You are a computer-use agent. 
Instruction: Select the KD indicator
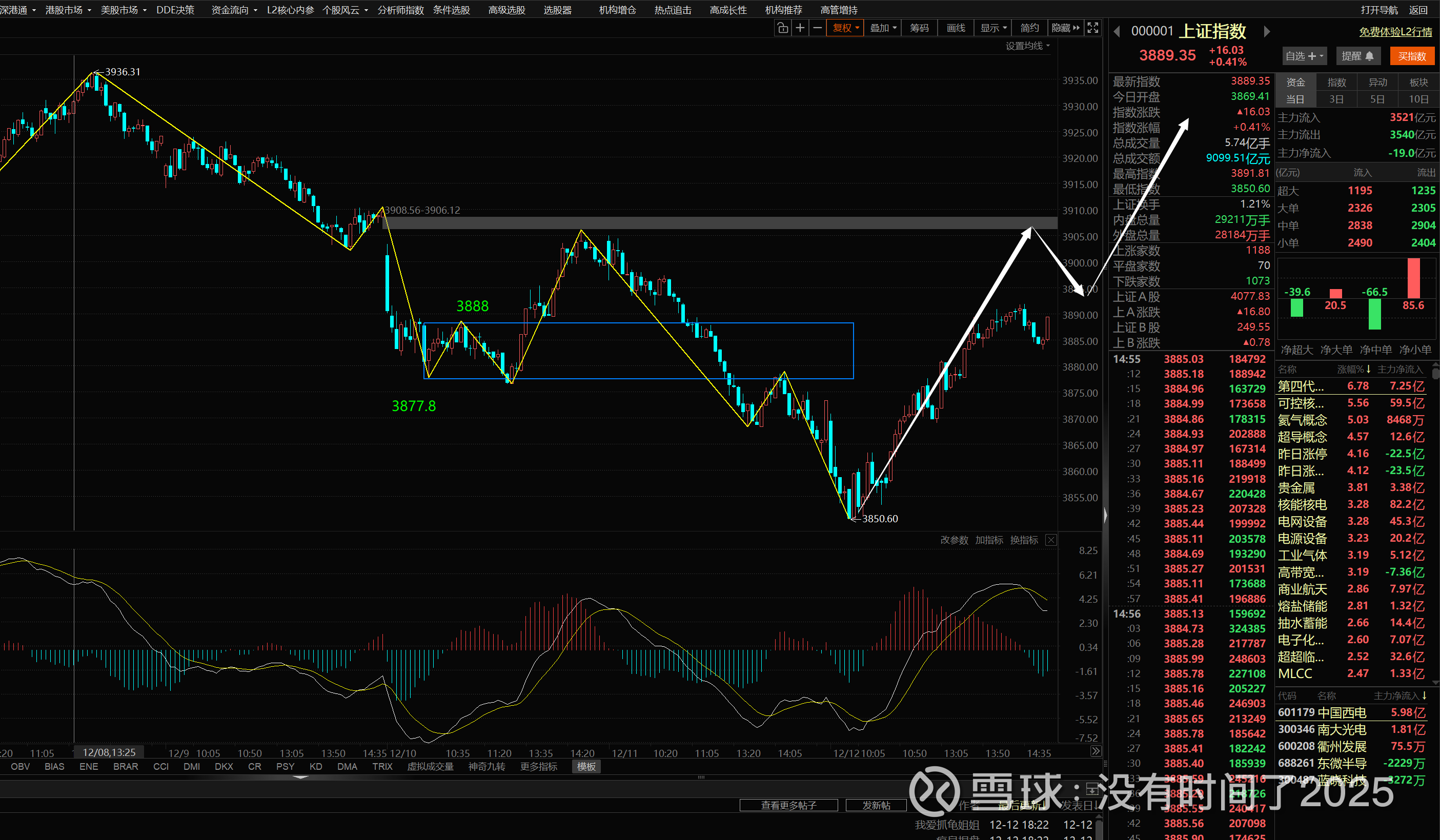[315, 766]
